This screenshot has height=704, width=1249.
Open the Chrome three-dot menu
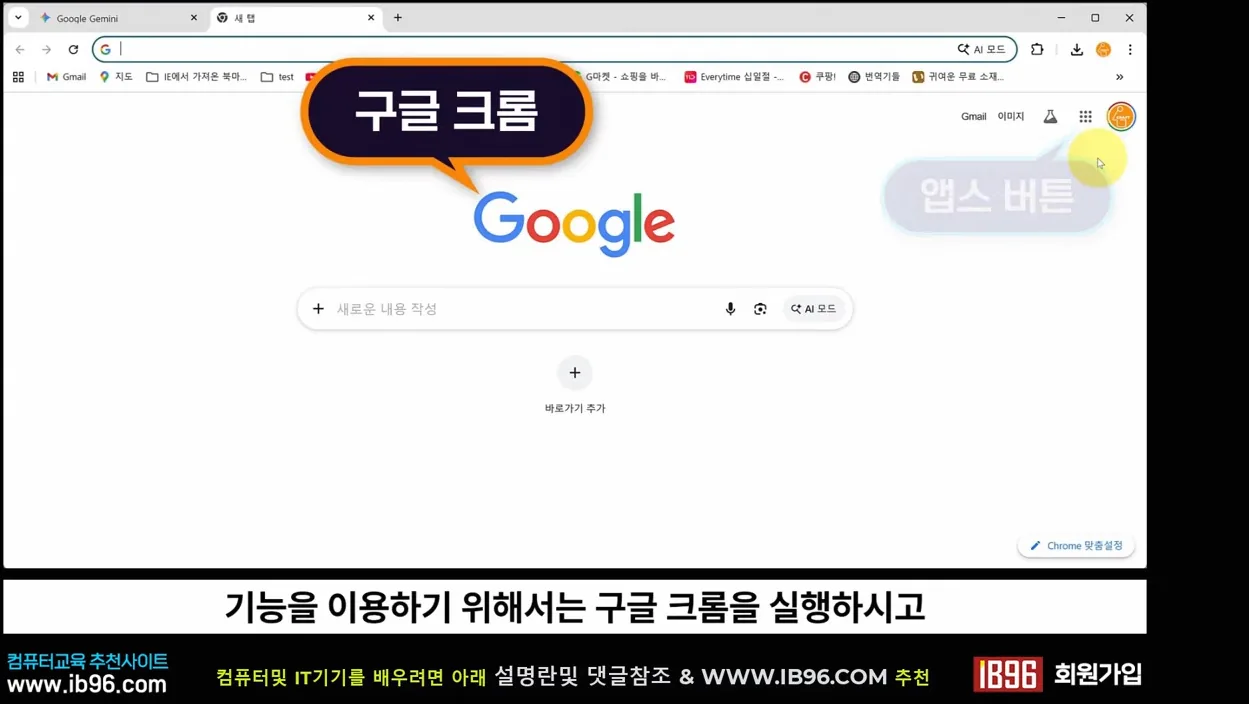point(1130,49)
